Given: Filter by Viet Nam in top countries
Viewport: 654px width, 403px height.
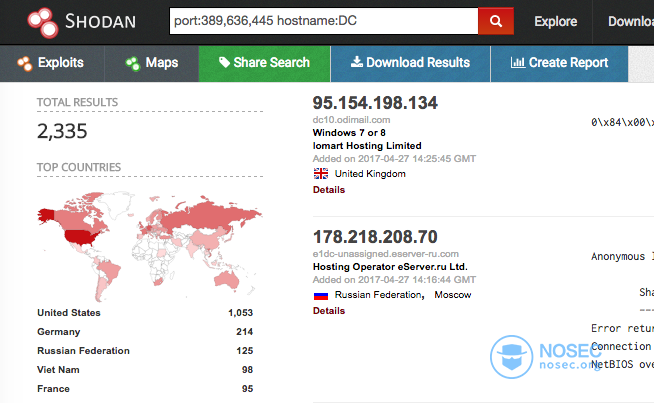Looking at the screenshot, I should (x=58, y=370).
